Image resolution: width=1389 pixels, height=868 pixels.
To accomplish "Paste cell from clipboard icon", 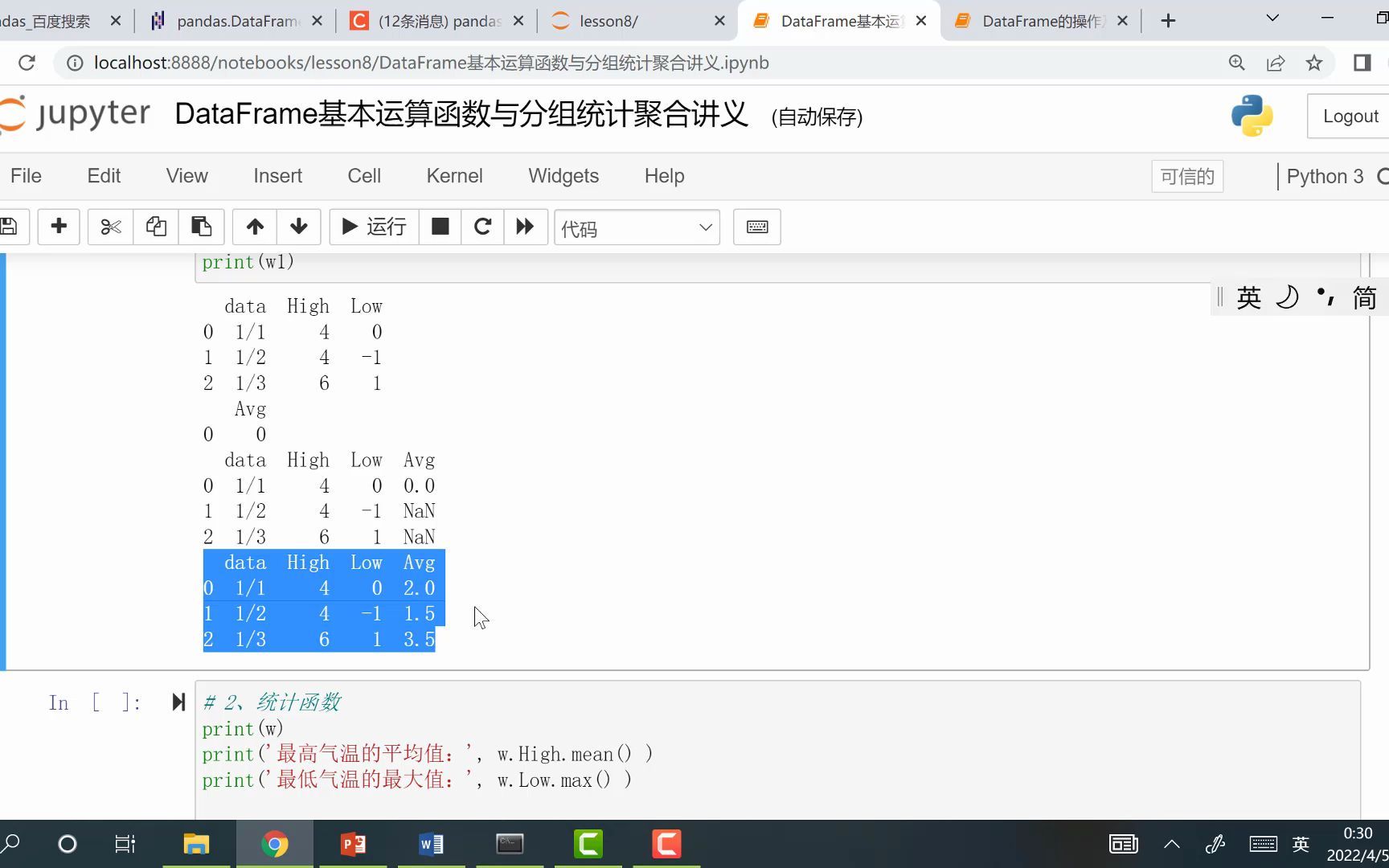I will click(x=201, y=227).
